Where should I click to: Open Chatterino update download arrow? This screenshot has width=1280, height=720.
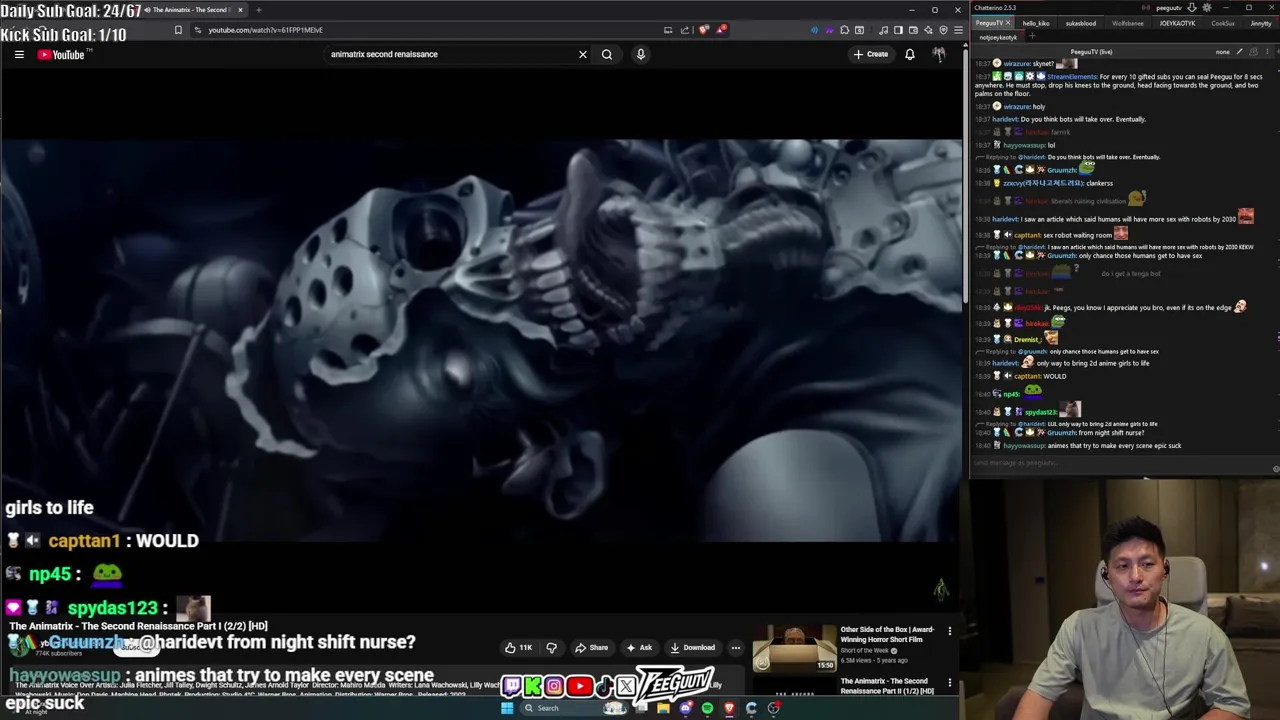(x=1192, y=8)
